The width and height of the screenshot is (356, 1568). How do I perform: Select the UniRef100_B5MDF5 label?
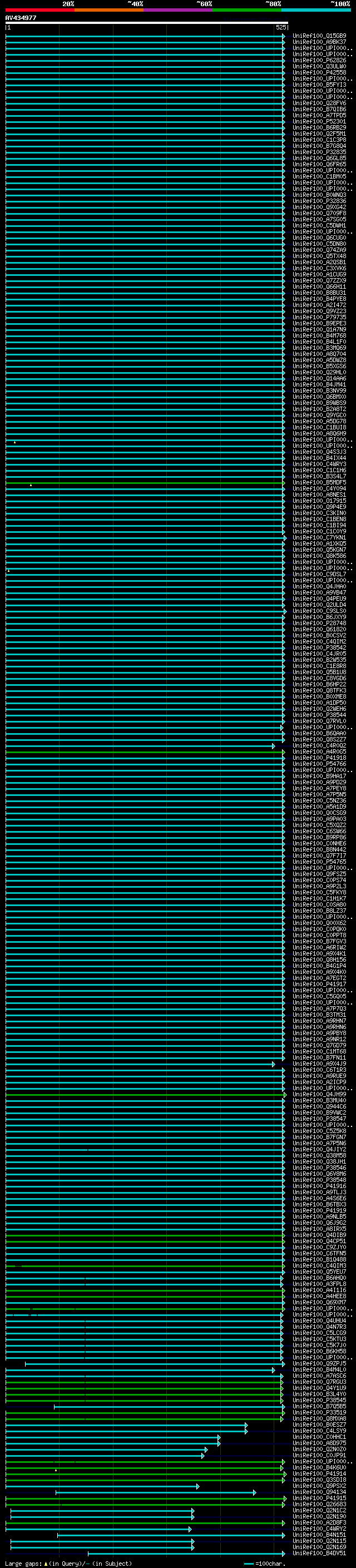319,483
